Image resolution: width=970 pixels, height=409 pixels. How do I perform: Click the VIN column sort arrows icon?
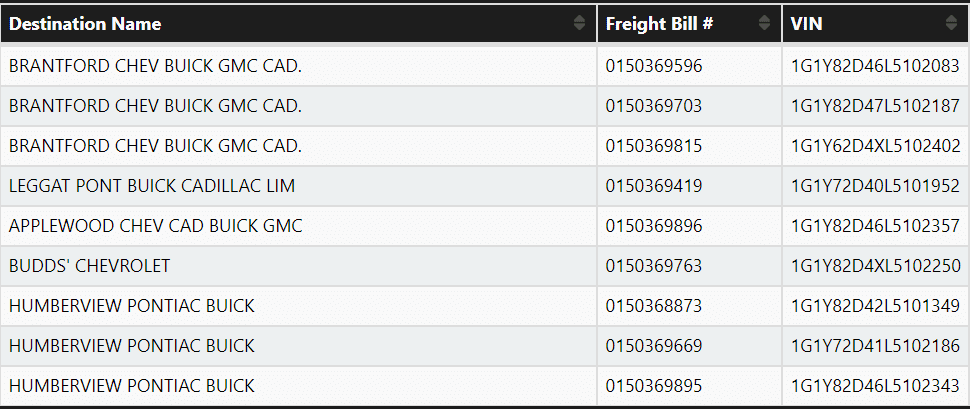pyautogui.click(x=951, y=24)
